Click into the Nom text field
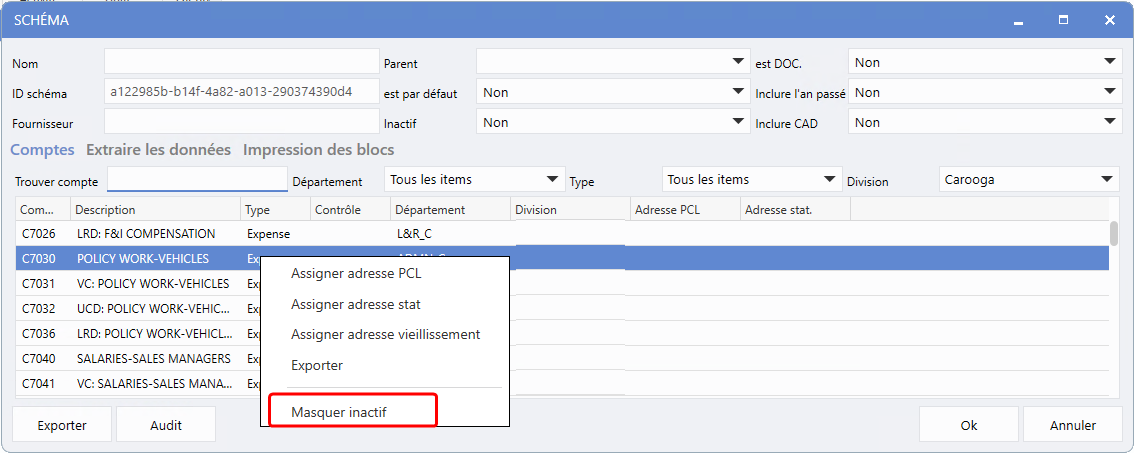1134x453 pixels. [241, 62]
